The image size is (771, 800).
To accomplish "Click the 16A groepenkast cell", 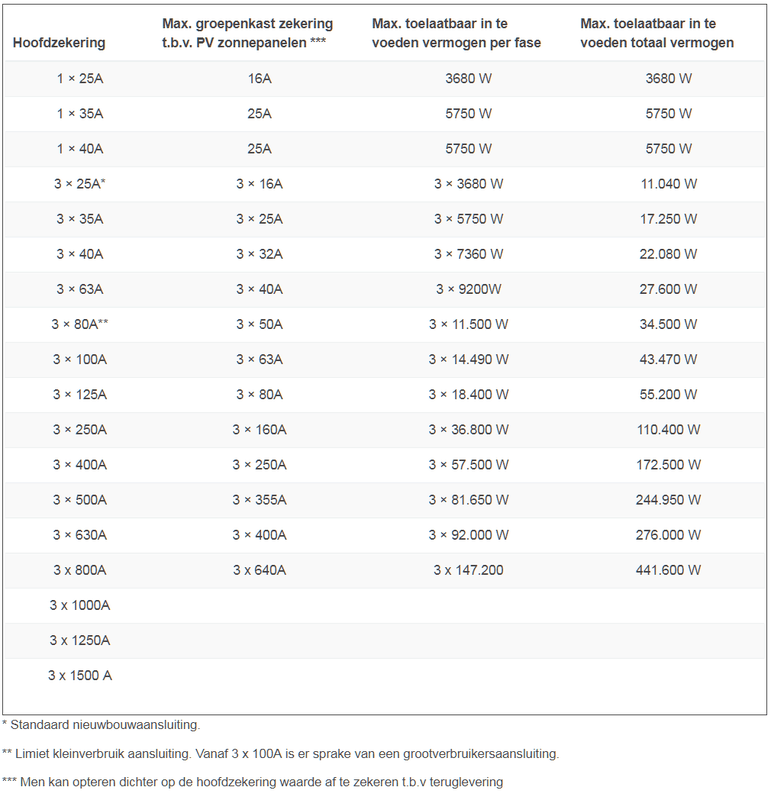I will click(259, 79).
